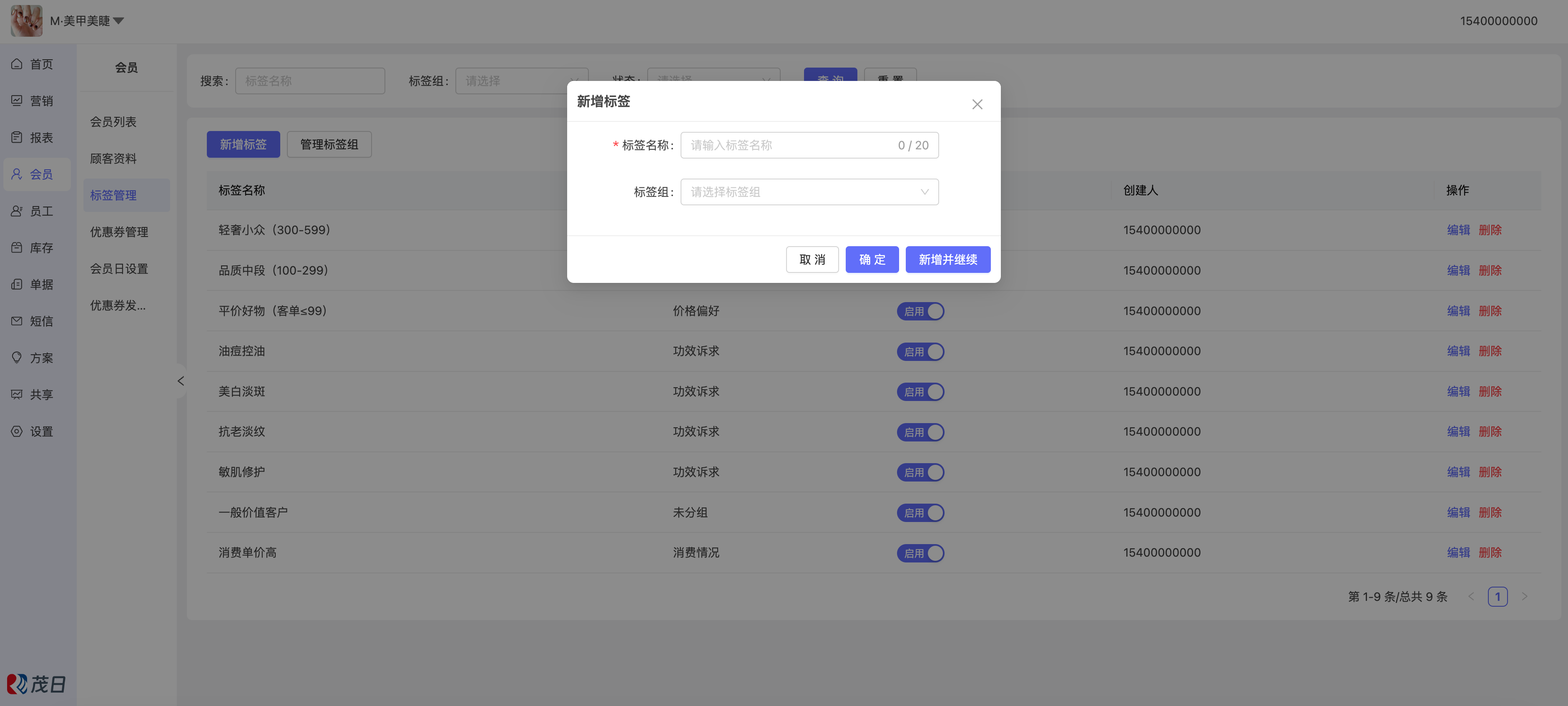
Task: Close the 新增标签 dialog with the X
Action: pos(977,104)
